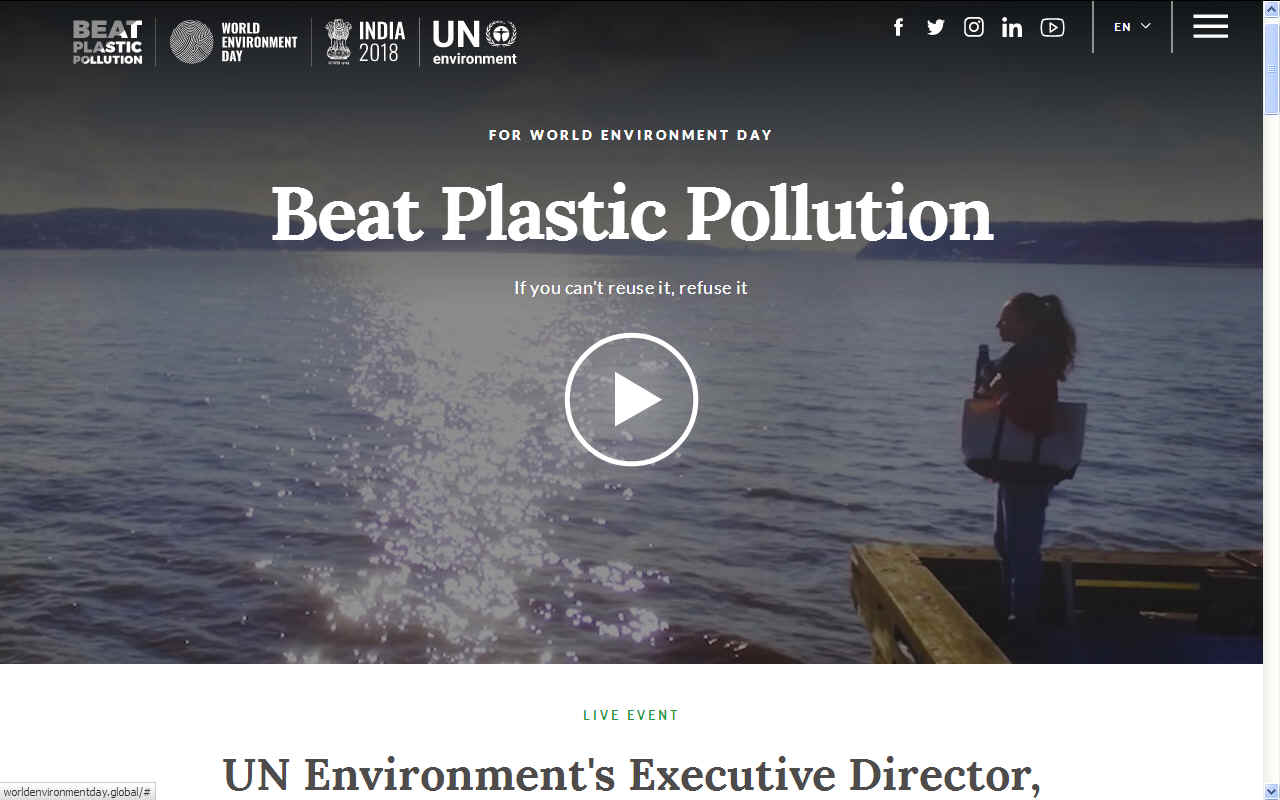Click the For World Environment Day text
The height and width of the screenshot is (800, 1280).
(x=631, y=135)
